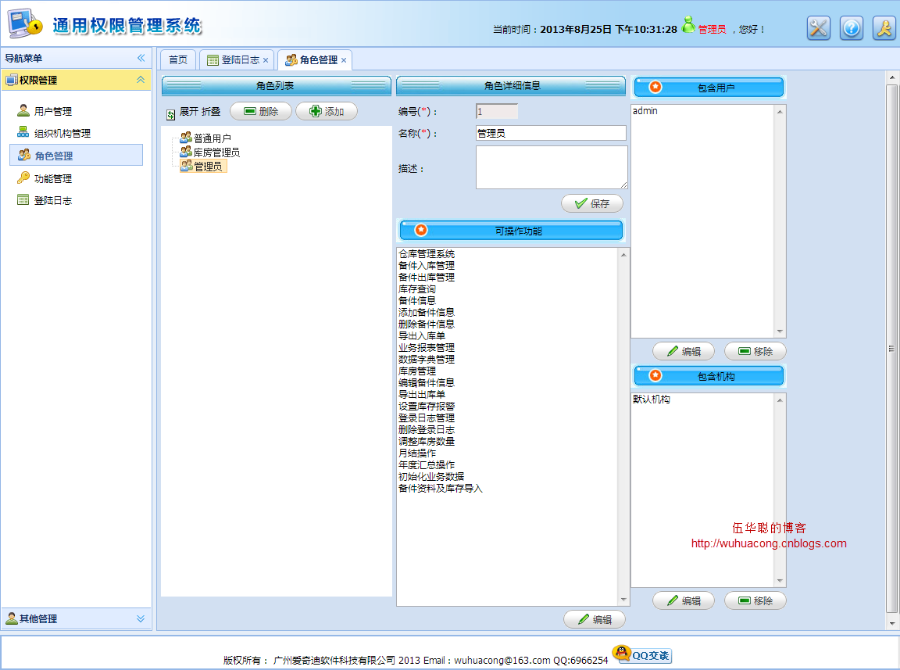Viewport: 900px width, 670px height.
Task: Collapse the 权限管理 accordion section
Action: pyautogui.click(x=141, y=80)
